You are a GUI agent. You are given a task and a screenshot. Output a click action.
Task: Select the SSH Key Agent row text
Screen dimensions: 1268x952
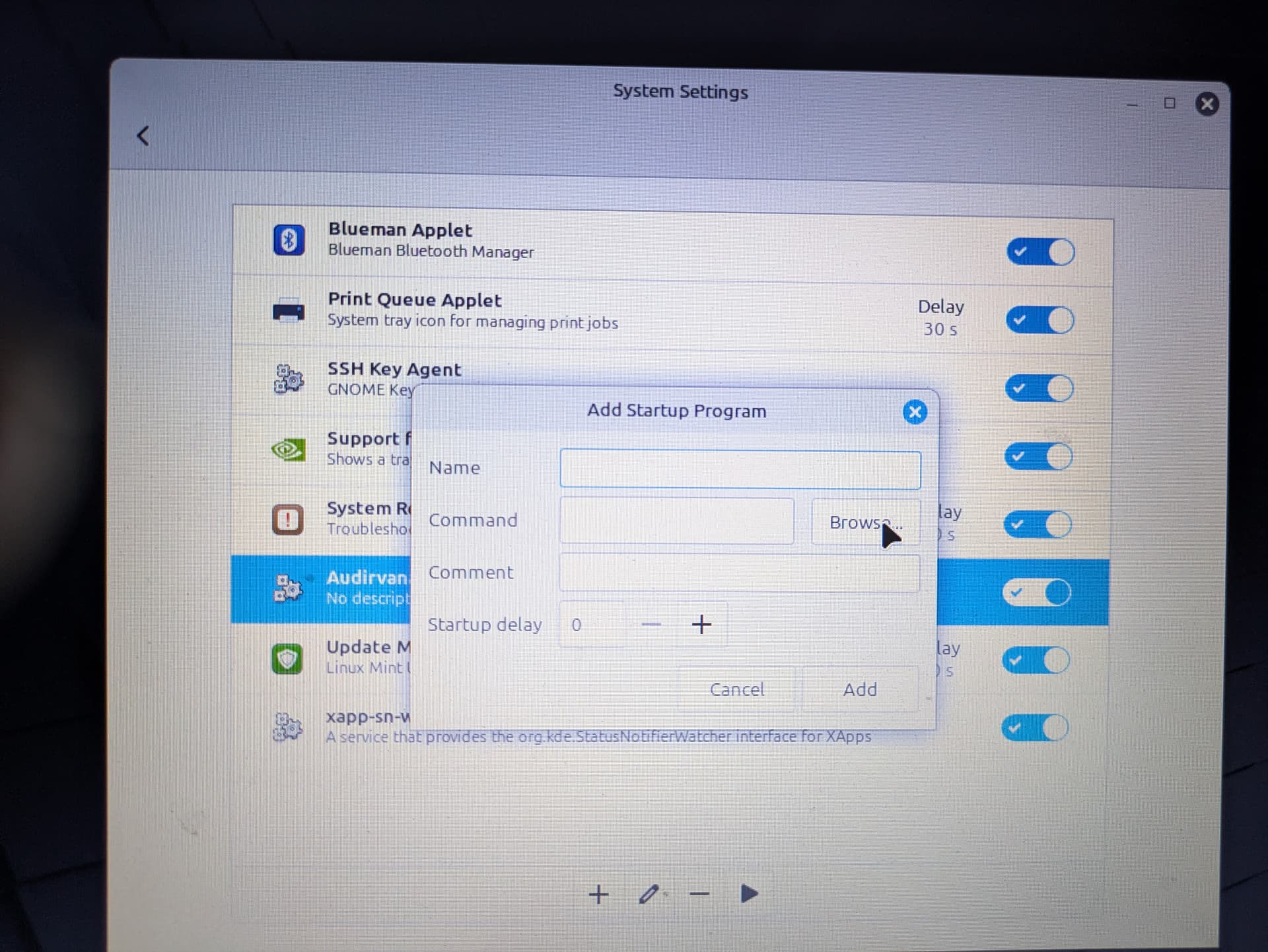(x=394, y=369)
